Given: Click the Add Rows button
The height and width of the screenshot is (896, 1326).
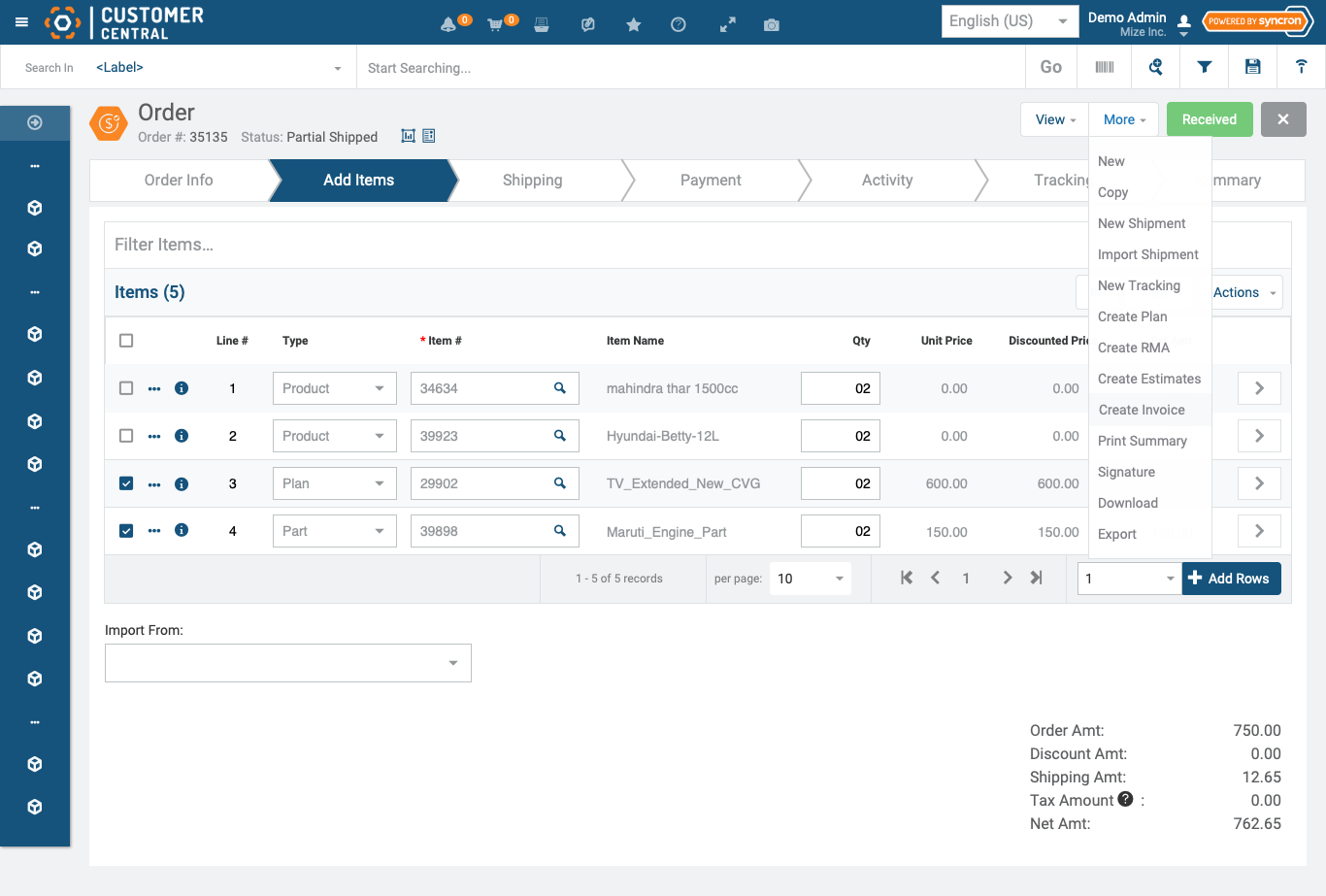Looking at the screenshot, I should coord(1231,579).
